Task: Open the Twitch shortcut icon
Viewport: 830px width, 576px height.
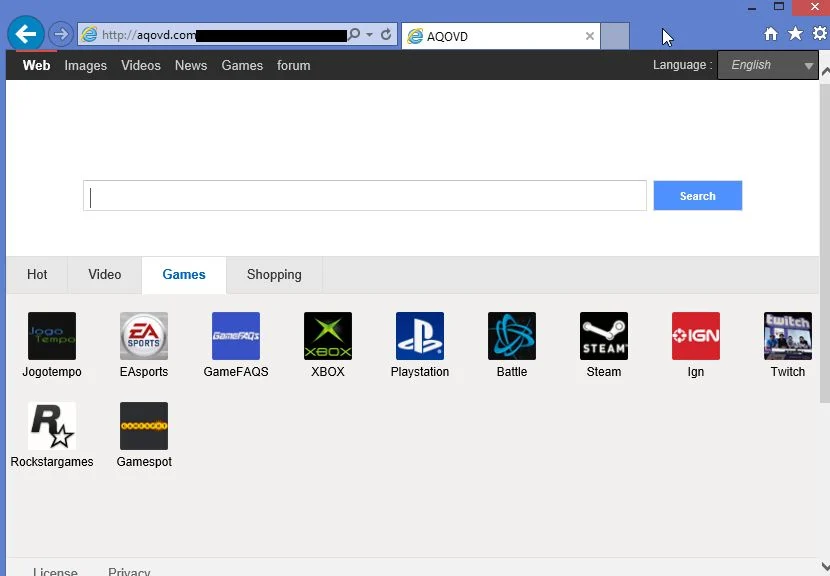Action: point(788,336)
